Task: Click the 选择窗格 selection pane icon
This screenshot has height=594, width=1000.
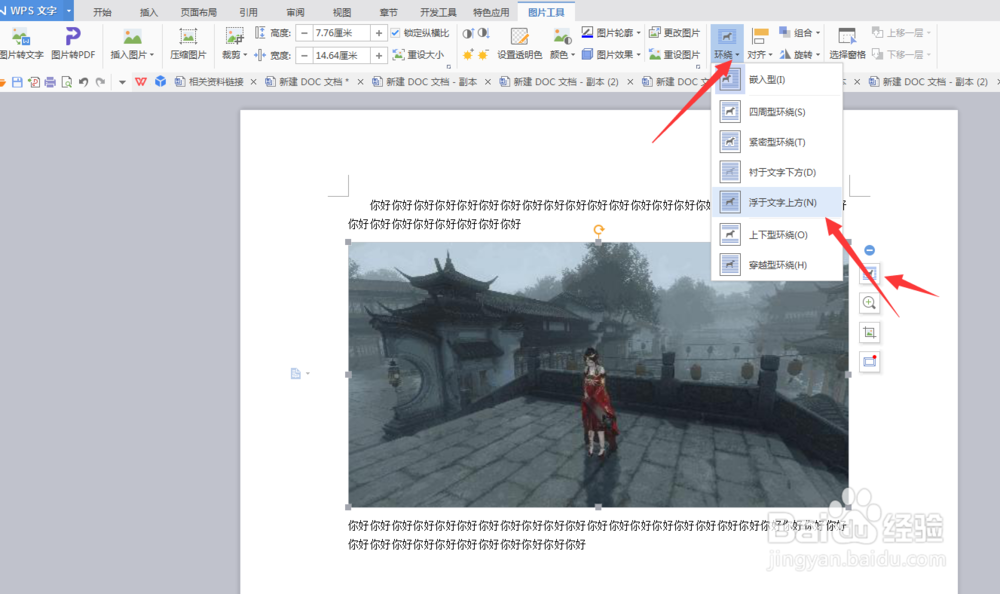Action: [x=847, y=36]
